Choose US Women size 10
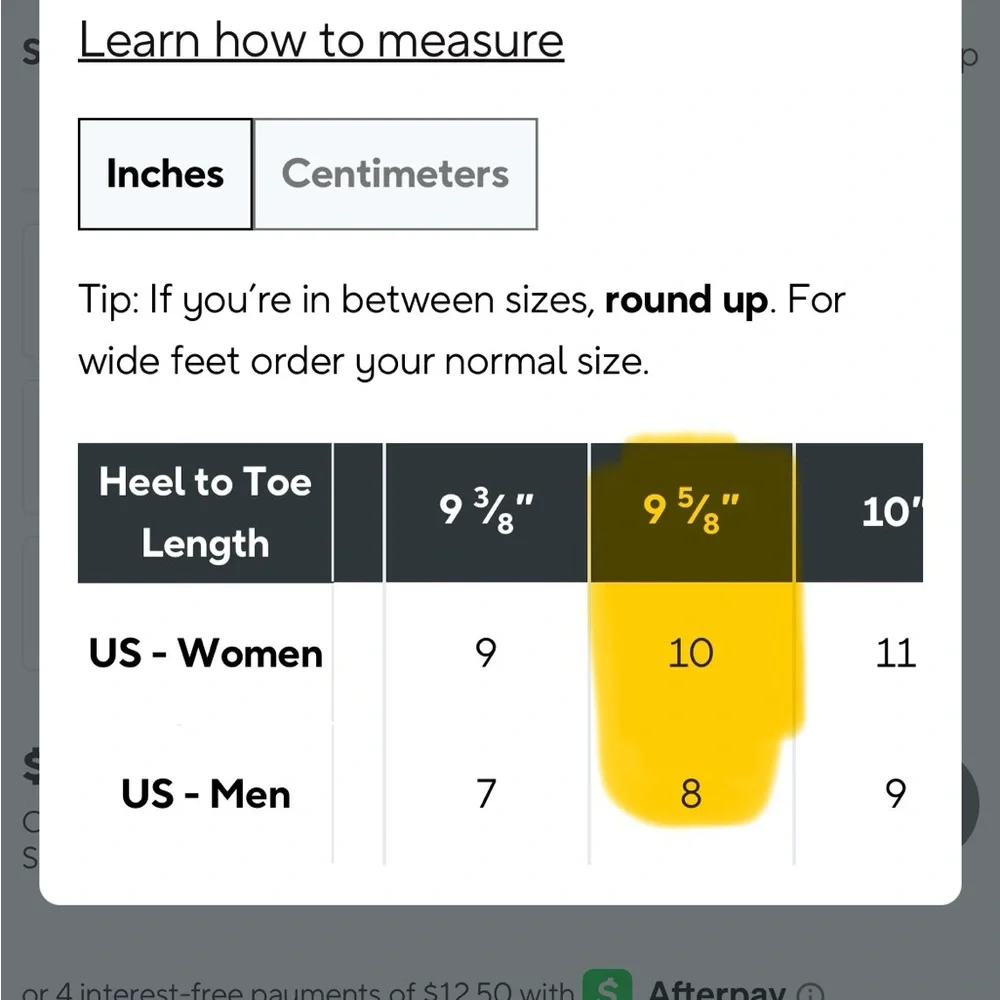 [691, 653]
